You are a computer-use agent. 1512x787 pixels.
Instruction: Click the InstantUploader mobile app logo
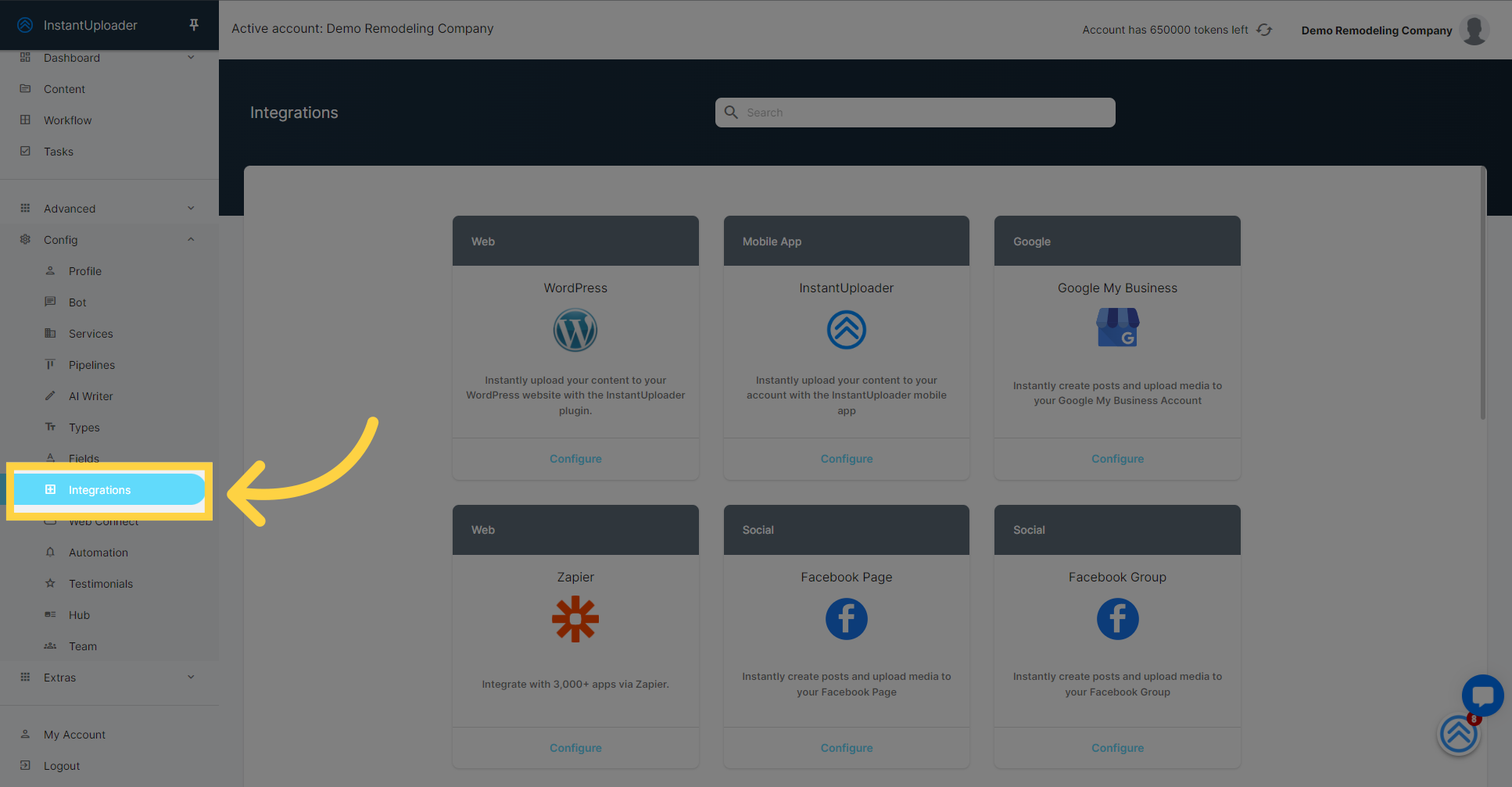[x=847, y=330]
